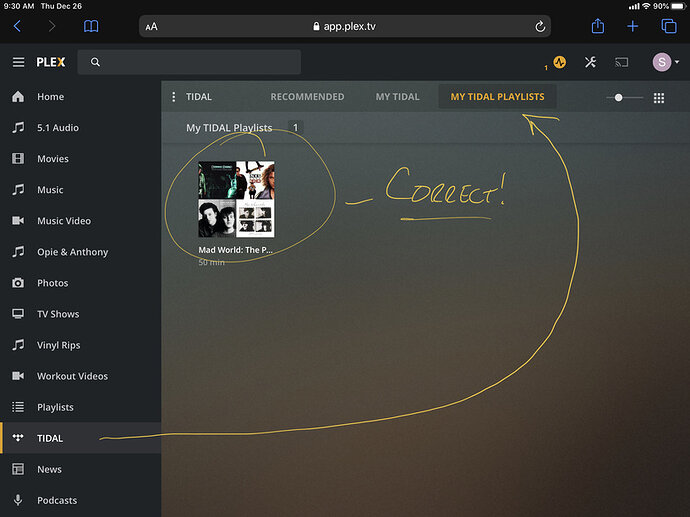Open the Music library
690x517 pixels.
click(81, 190)
